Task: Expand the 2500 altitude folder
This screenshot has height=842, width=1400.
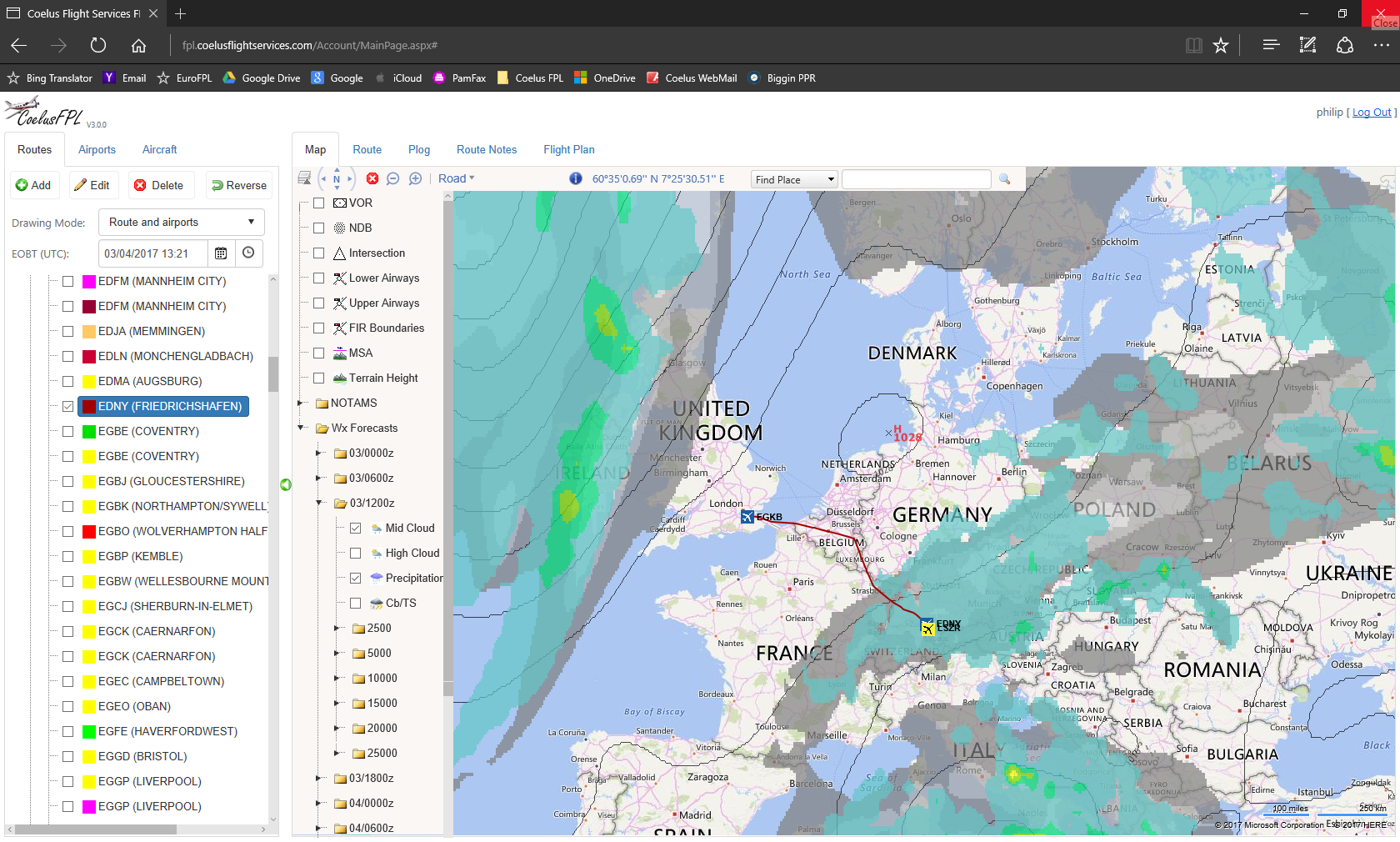Action: tap(337, 628)
